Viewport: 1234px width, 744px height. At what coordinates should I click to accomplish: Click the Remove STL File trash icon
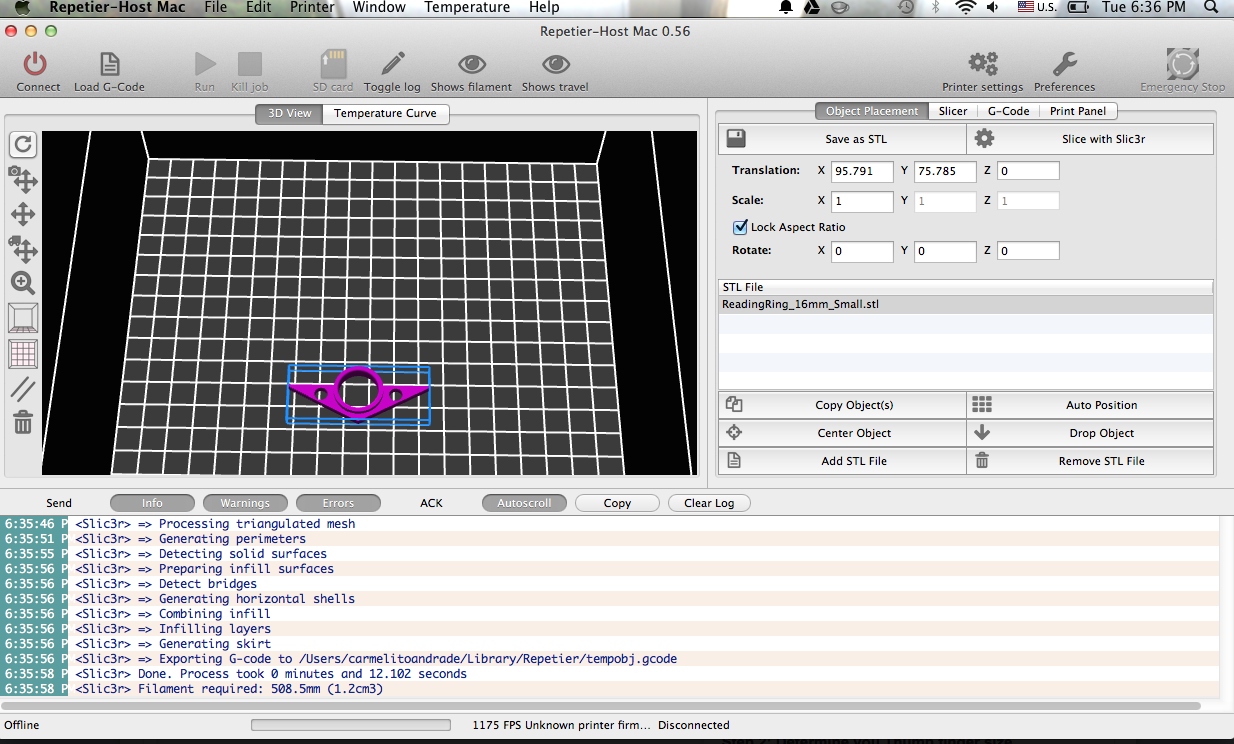(x=982, y=461)
